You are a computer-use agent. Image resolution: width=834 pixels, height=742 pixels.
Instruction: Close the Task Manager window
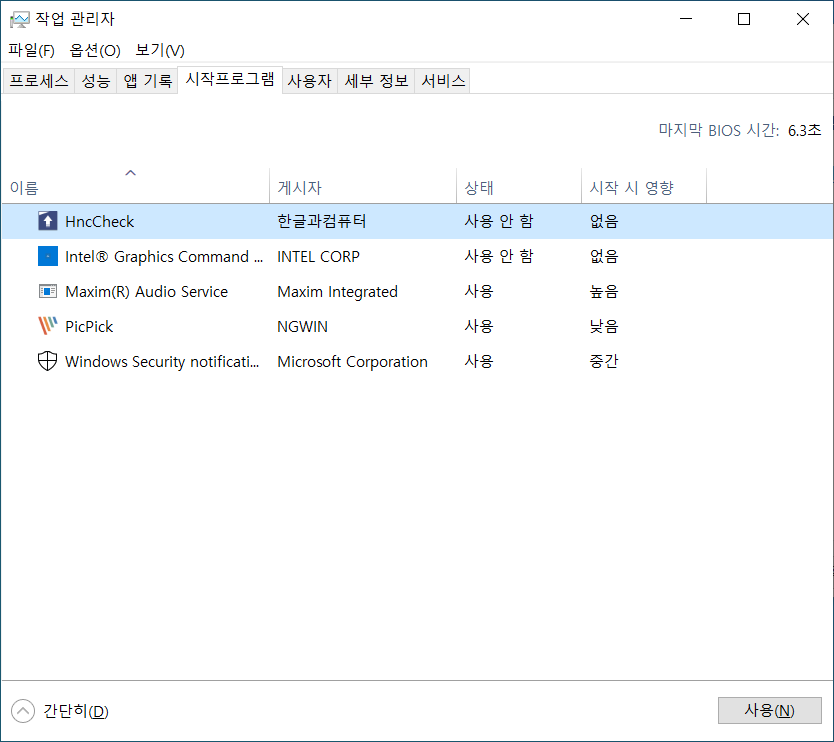coord(803,19)
